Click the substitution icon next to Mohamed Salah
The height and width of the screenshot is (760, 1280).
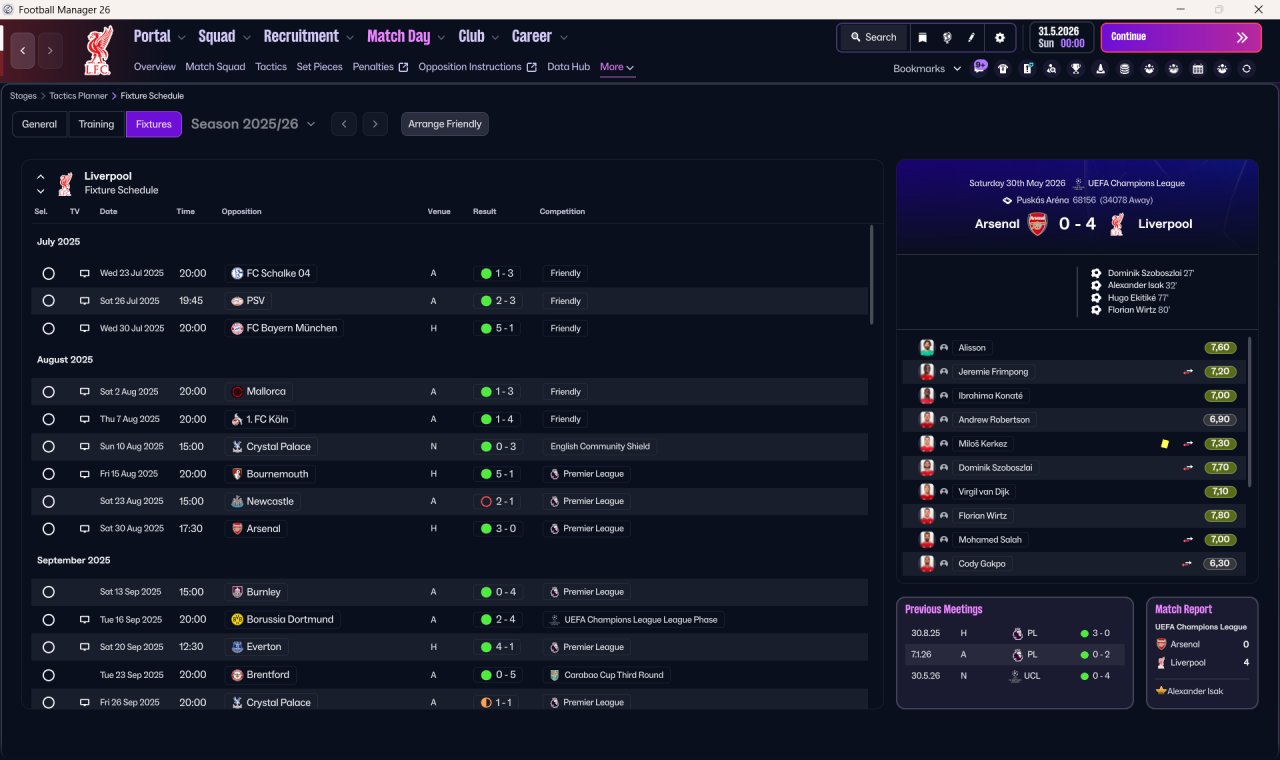1188,540
